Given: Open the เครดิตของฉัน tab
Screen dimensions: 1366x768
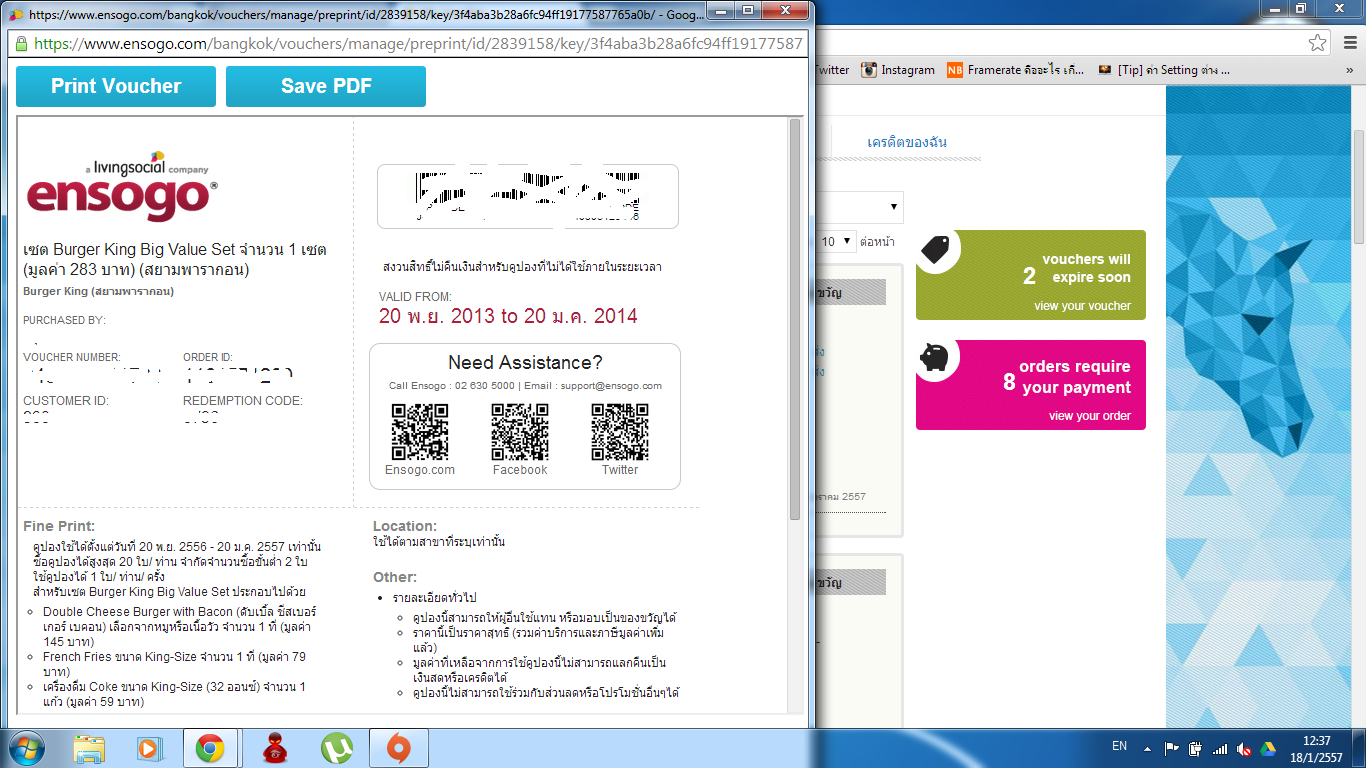Looking at the screenshot, I should click(x=907, y=142).
